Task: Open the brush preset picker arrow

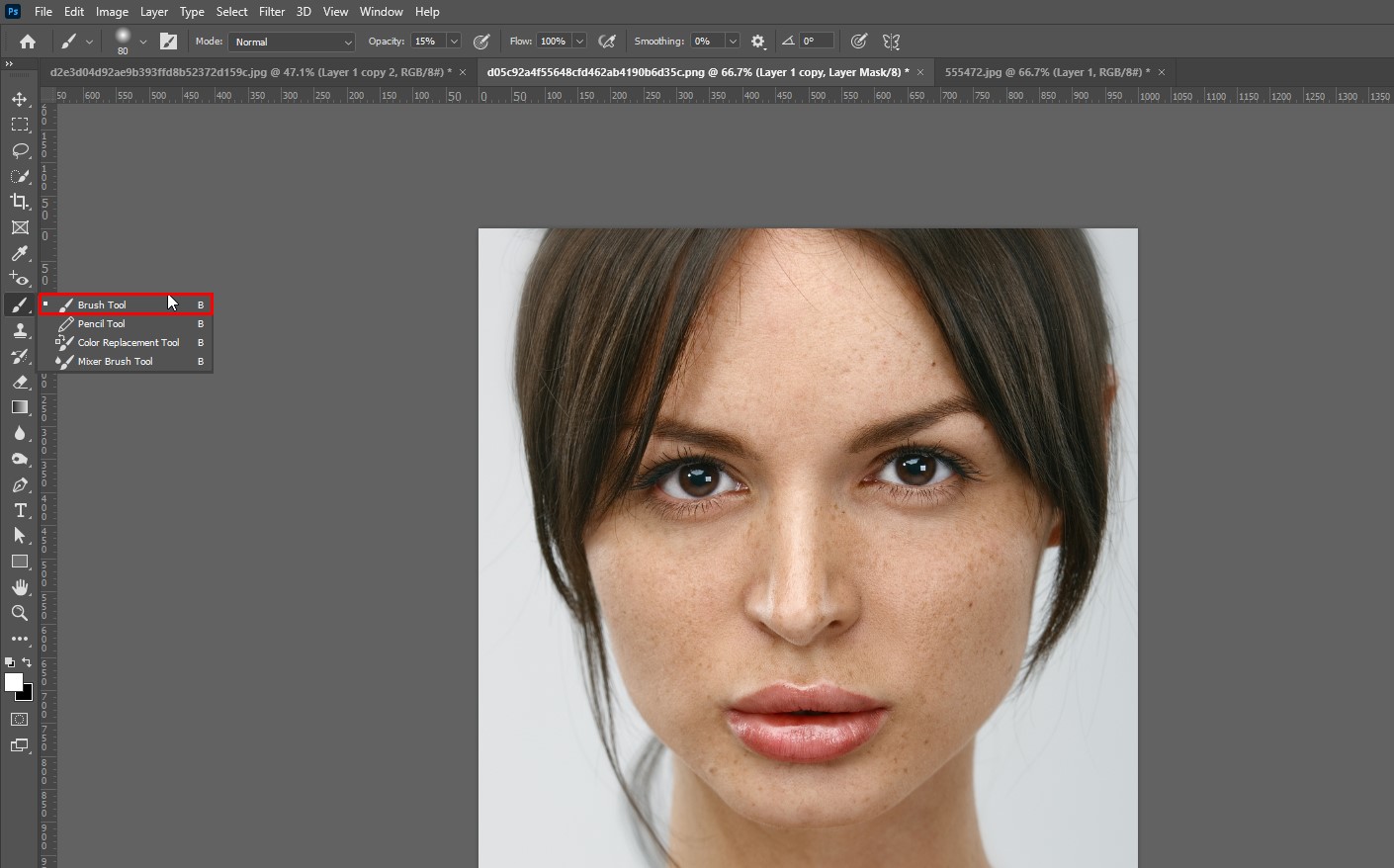Action: pos(143,42)
